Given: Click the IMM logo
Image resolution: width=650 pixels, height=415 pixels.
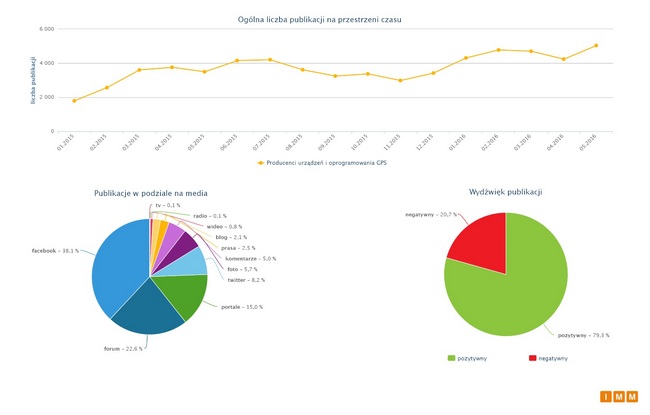Looking at the screenshot, I should coord(618,397).
